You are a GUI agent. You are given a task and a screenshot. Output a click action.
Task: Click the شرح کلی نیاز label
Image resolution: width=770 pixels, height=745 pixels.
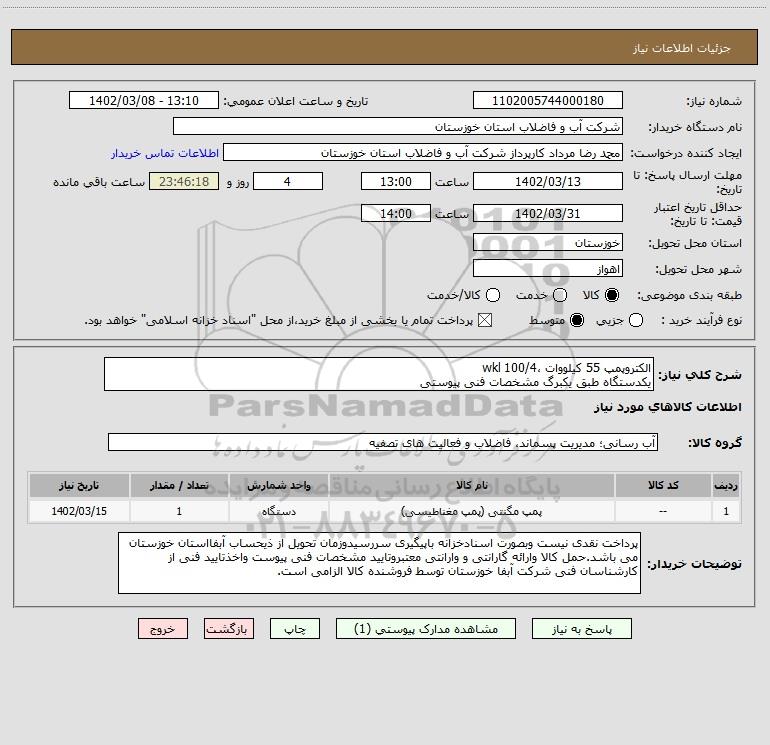point(700,375)
